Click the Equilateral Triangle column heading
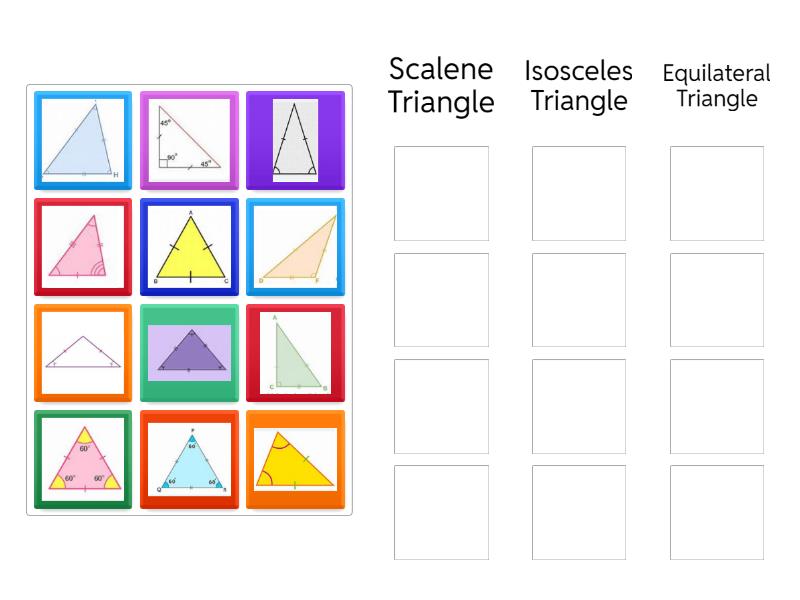 [717, 85]
